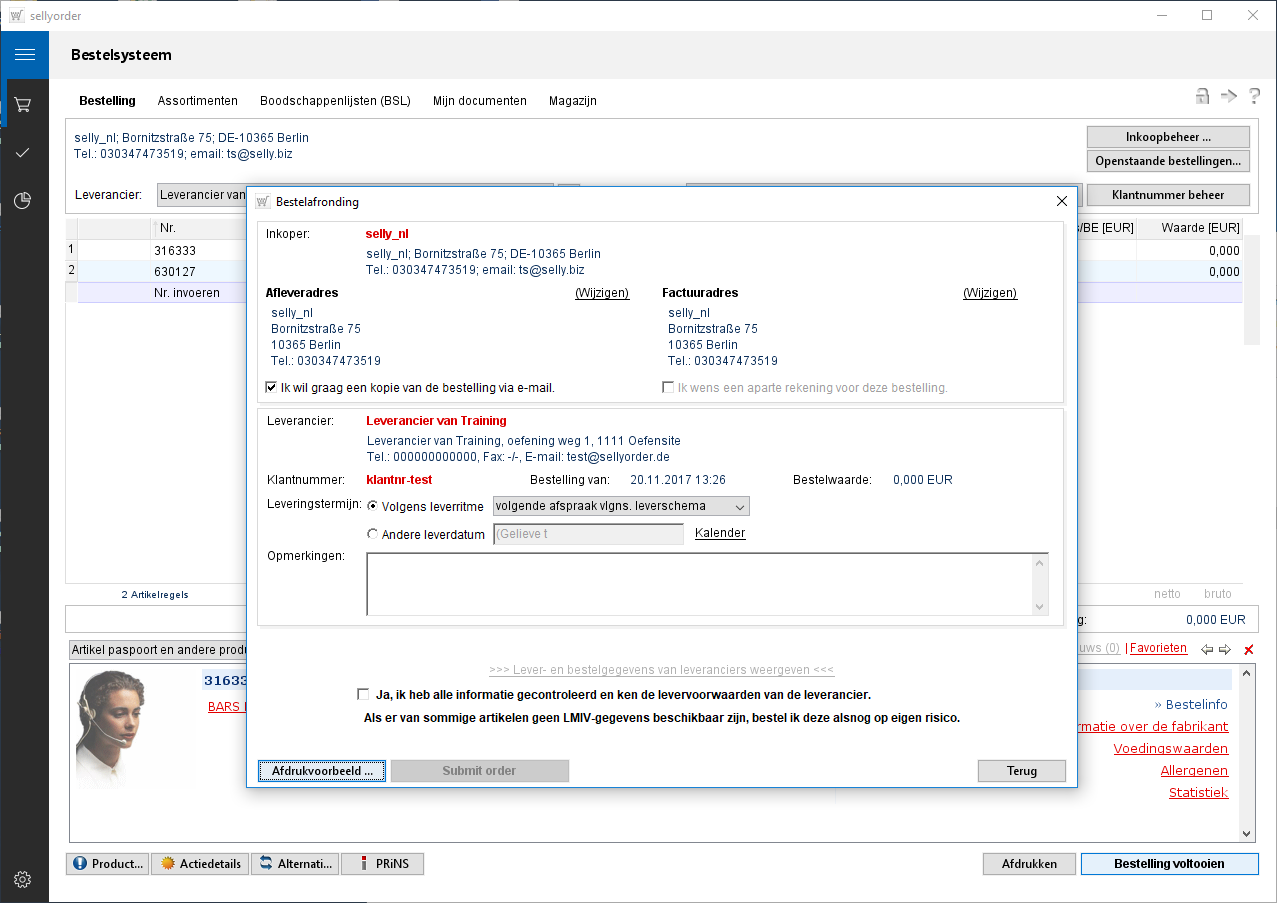1277x903 pixels.
Task: Open the pie chart statistics icon
Action: pyautogui.click(x=23, y=201)
